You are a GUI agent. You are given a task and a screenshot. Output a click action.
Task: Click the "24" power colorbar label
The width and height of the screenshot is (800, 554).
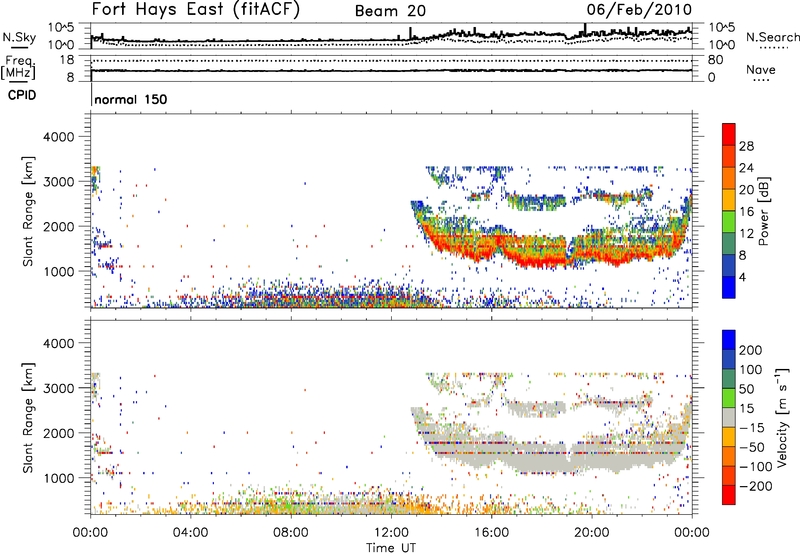(746, 168)
